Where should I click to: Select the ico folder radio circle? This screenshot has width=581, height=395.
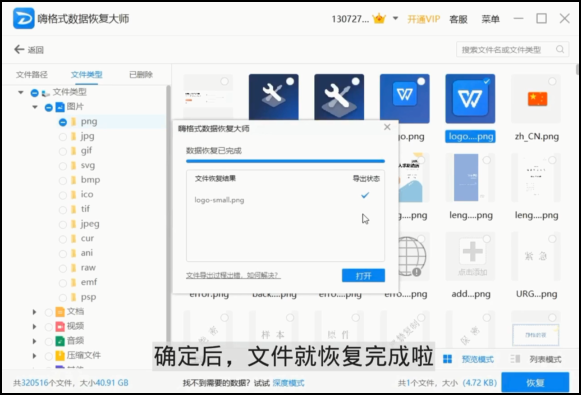tap(63, 195)
